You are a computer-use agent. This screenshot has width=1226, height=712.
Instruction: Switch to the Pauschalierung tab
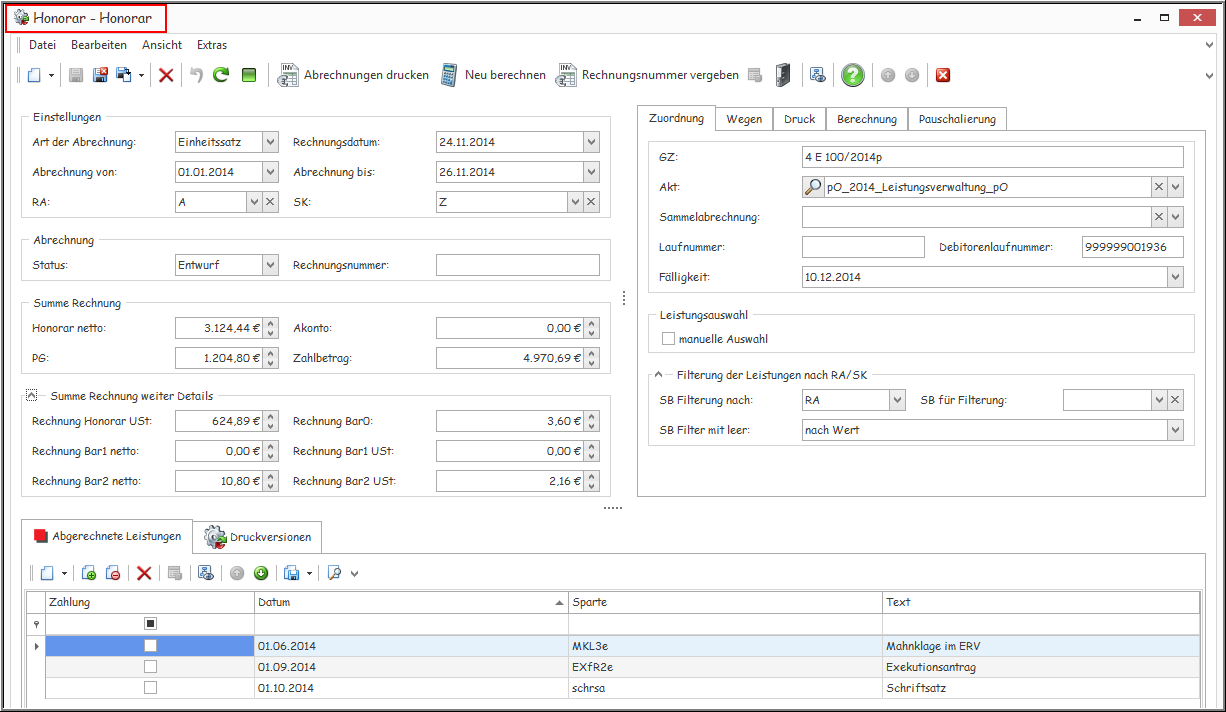(x=957, y=119)
